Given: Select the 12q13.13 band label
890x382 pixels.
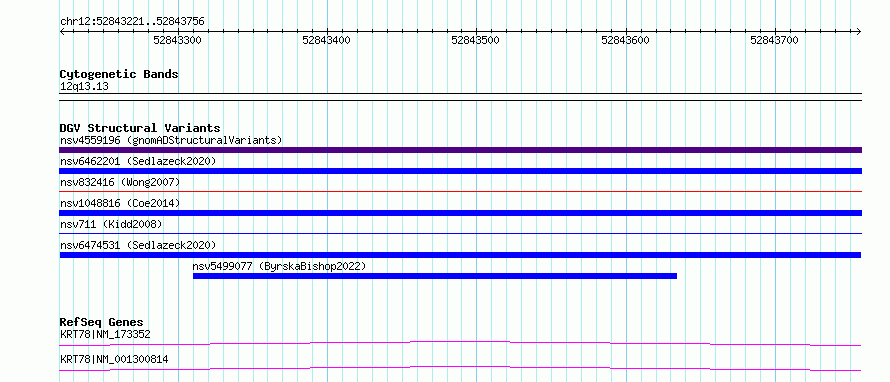Looking at the screenshot, I should coord(84,87).
